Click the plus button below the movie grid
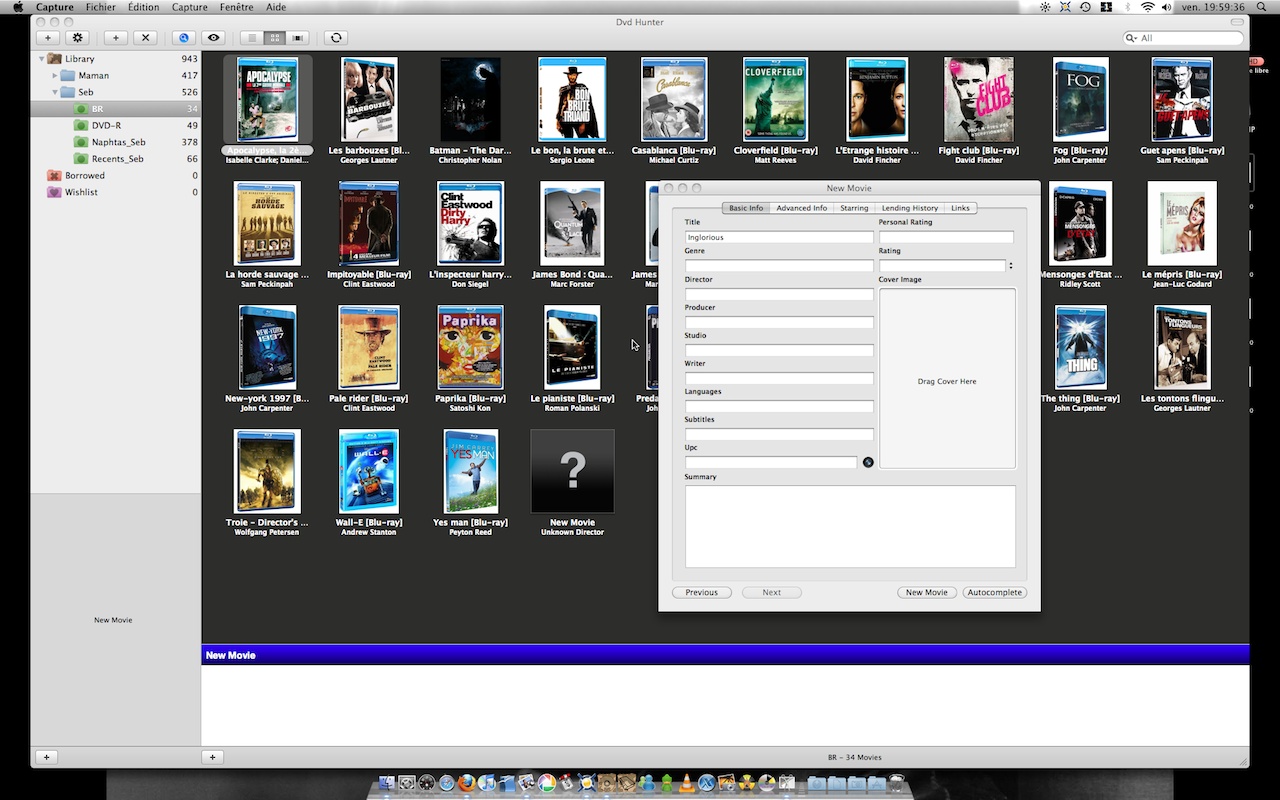This screenshot has width=1280, height=800. [213, 757]
